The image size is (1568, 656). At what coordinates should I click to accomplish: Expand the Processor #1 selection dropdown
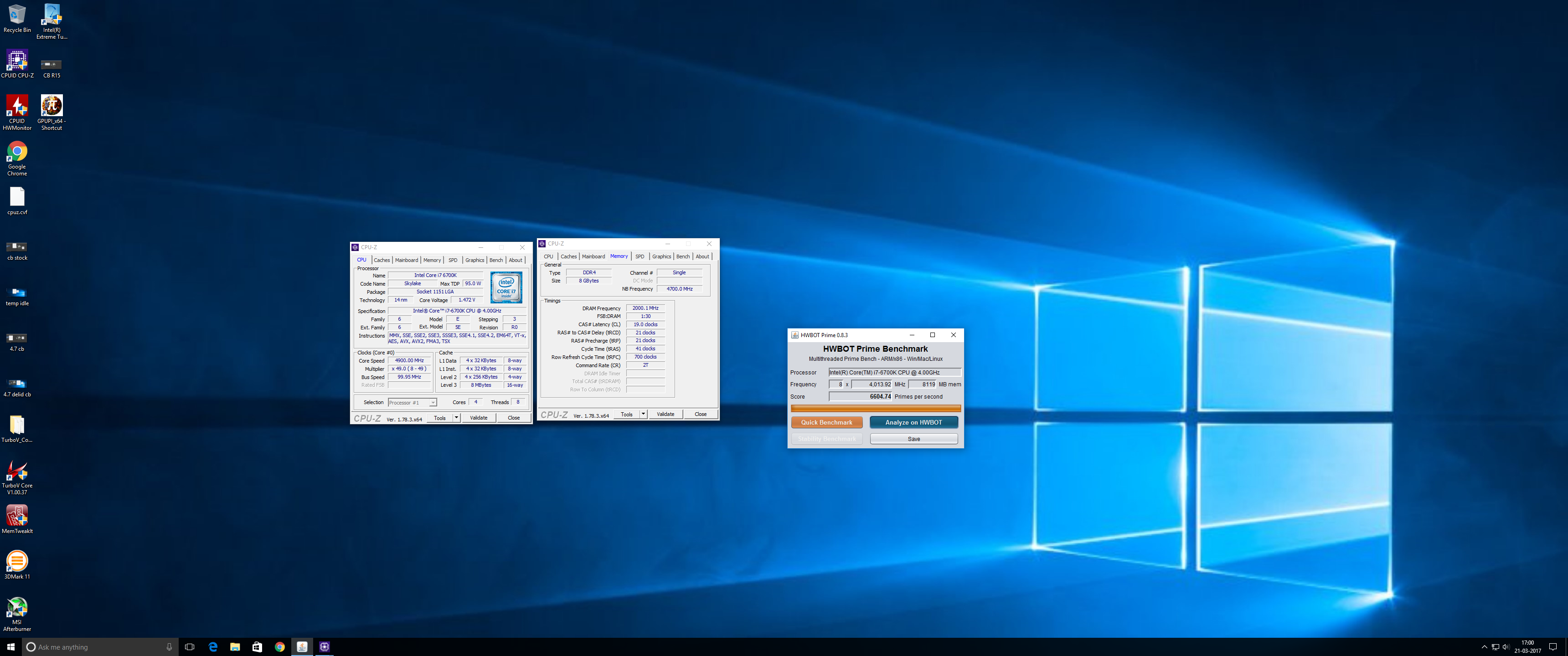pos(433,402)
